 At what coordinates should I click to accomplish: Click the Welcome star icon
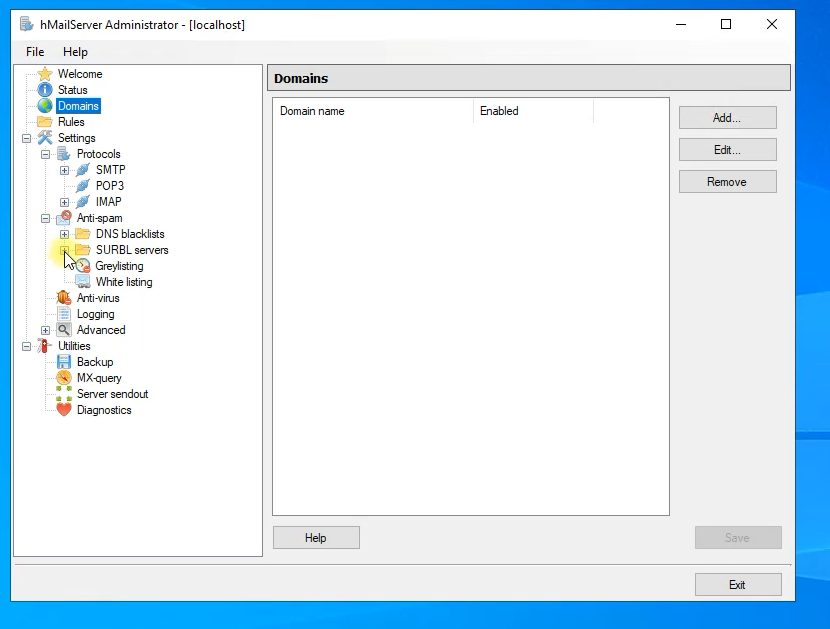(46, 74)
